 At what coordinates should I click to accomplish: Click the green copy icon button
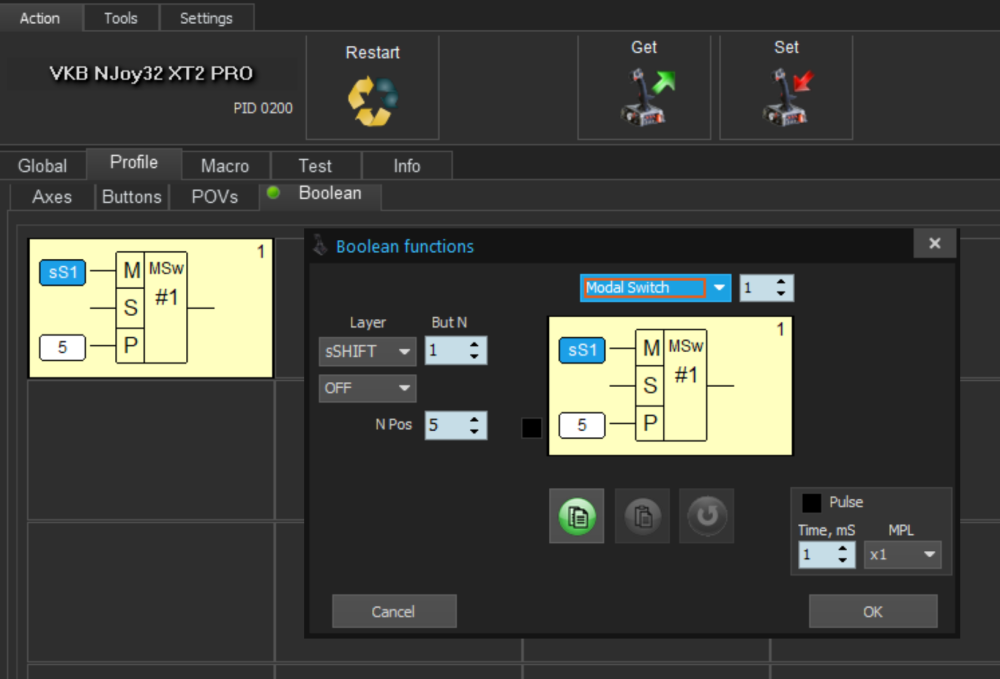[x=576, y=516]
